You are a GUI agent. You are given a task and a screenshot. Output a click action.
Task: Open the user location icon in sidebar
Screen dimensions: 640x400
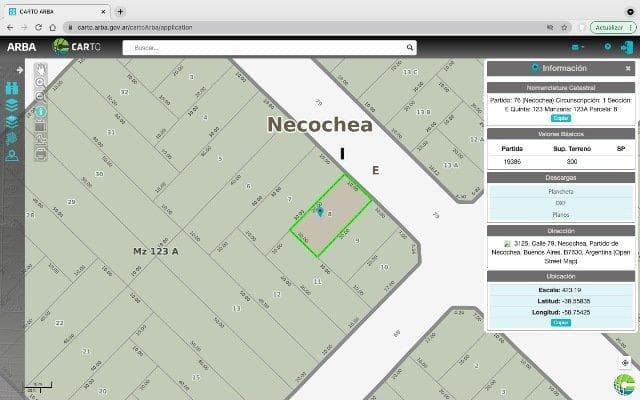pyautogui.click(x=13, y=155)
